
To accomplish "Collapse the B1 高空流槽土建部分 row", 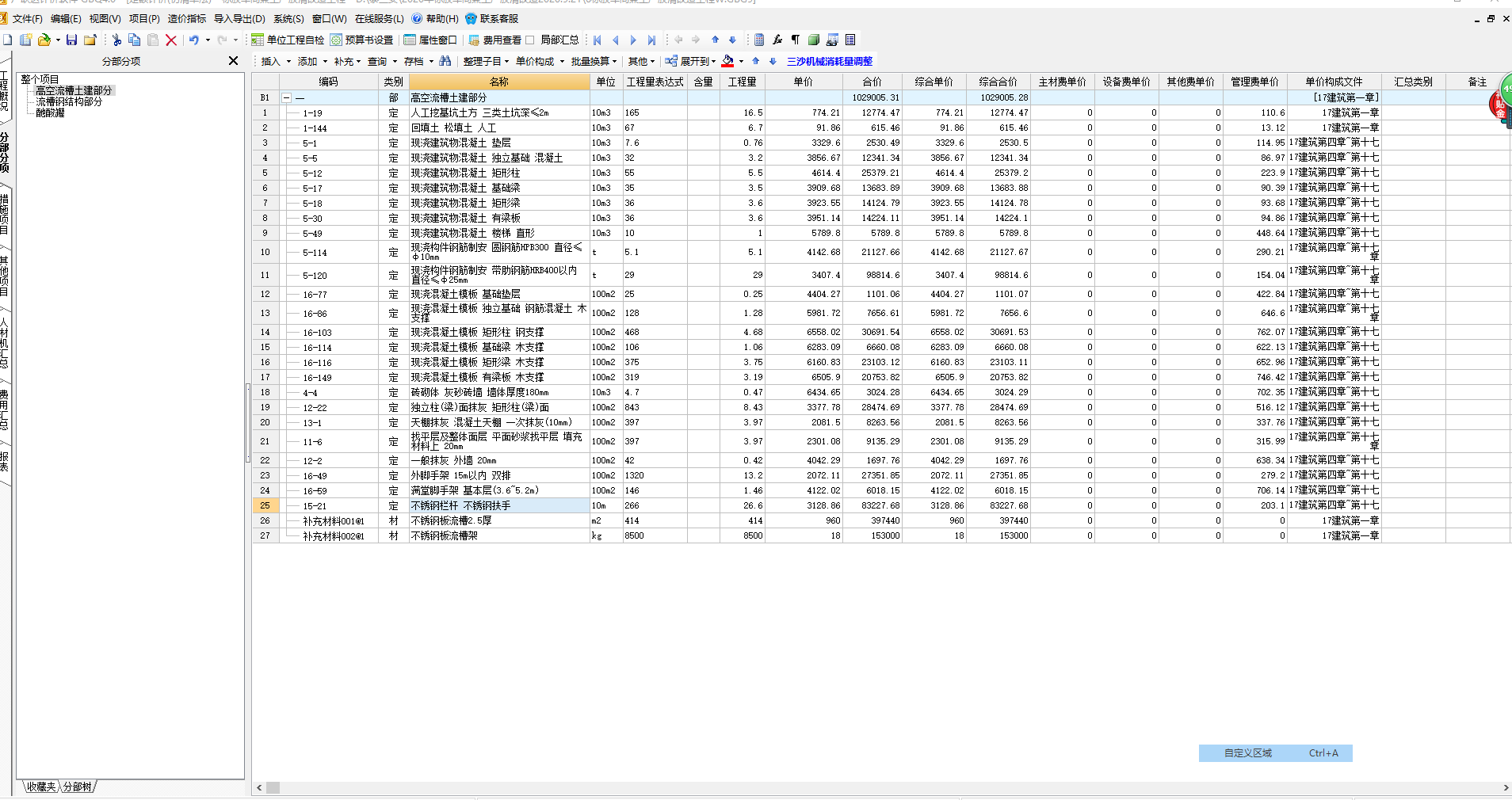I will click(x=287, y=98).
